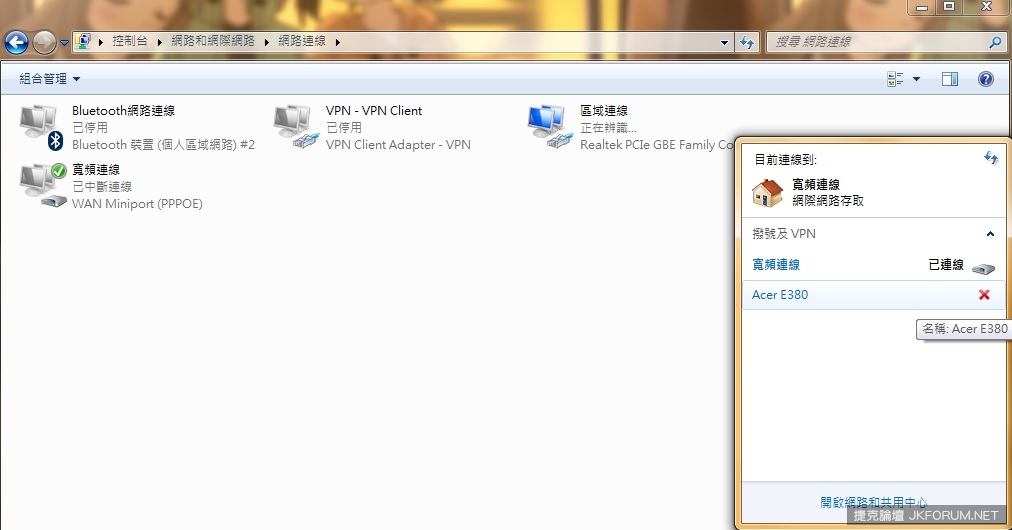Select the VPN - VPN Client adapter icon
Viewport: 1012px width, 530px height.
[295, 127]
